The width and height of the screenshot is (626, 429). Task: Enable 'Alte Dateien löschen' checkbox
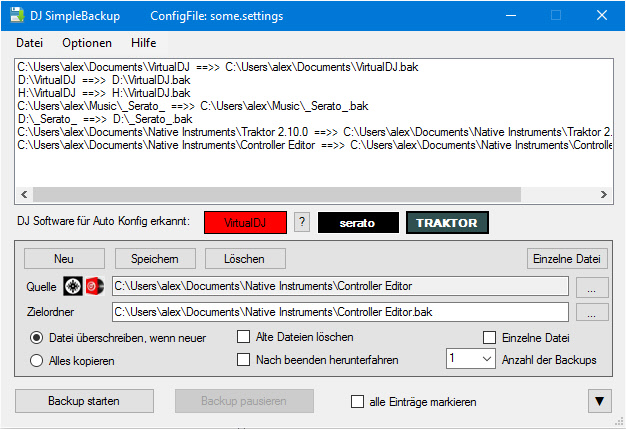click(244, 337)
